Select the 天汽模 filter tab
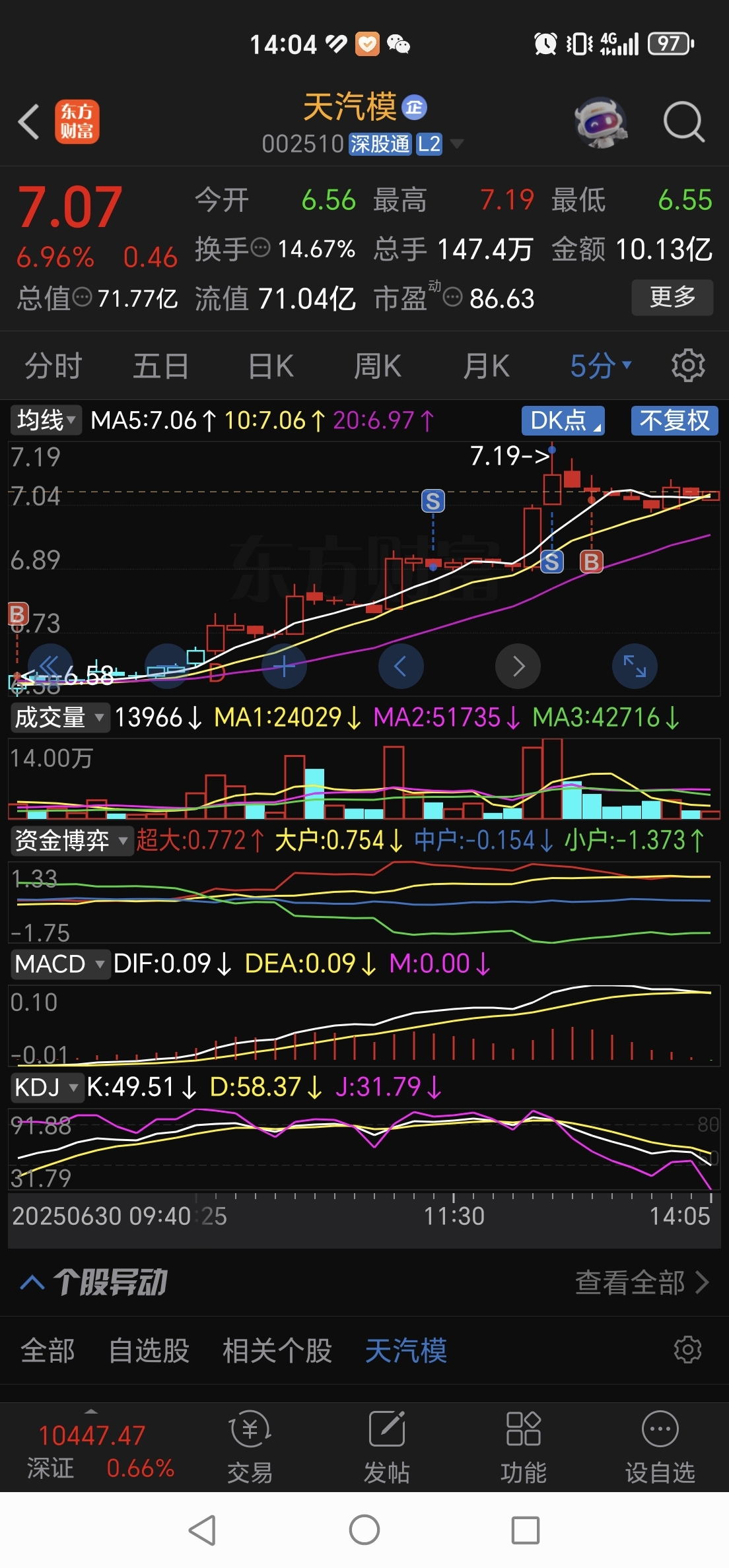 point(406,1350)
